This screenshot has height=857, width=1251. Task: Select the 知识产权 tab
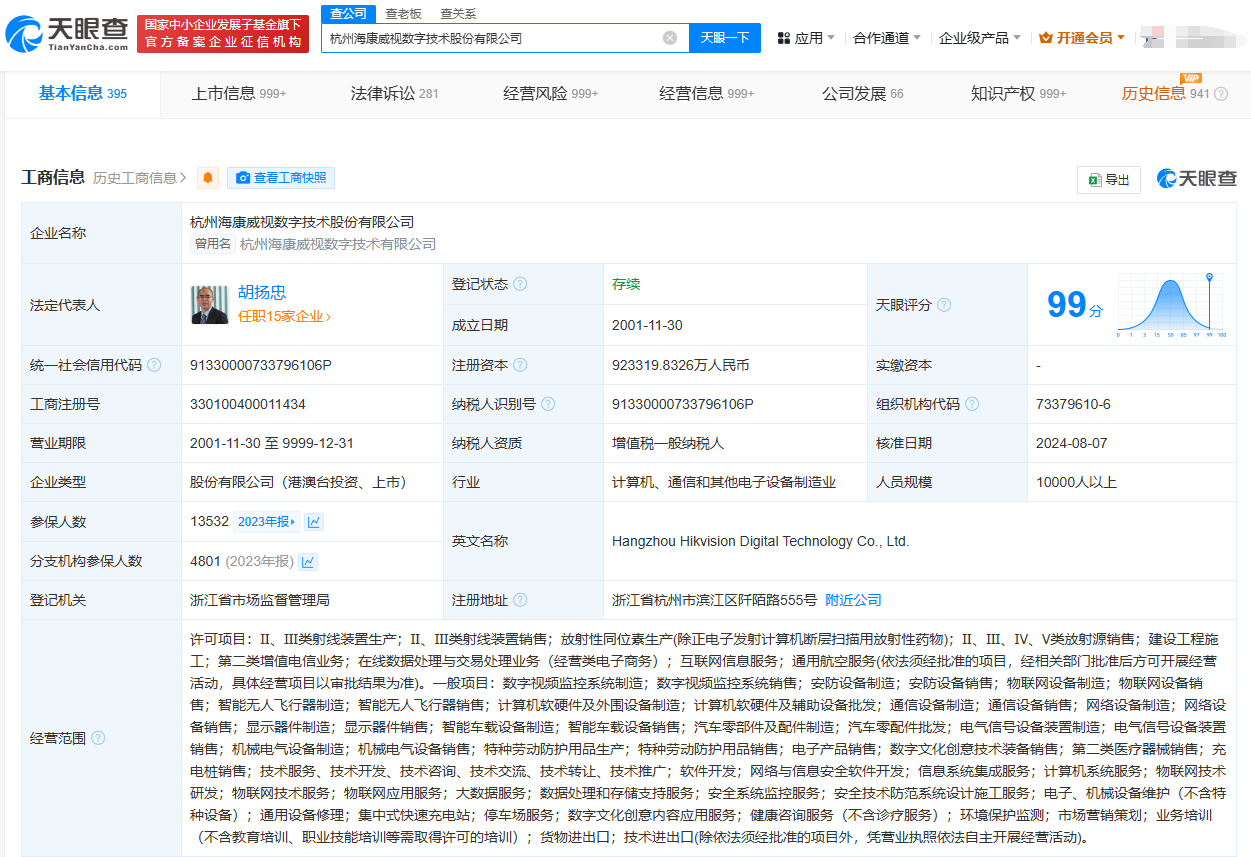pos(1017,93)
